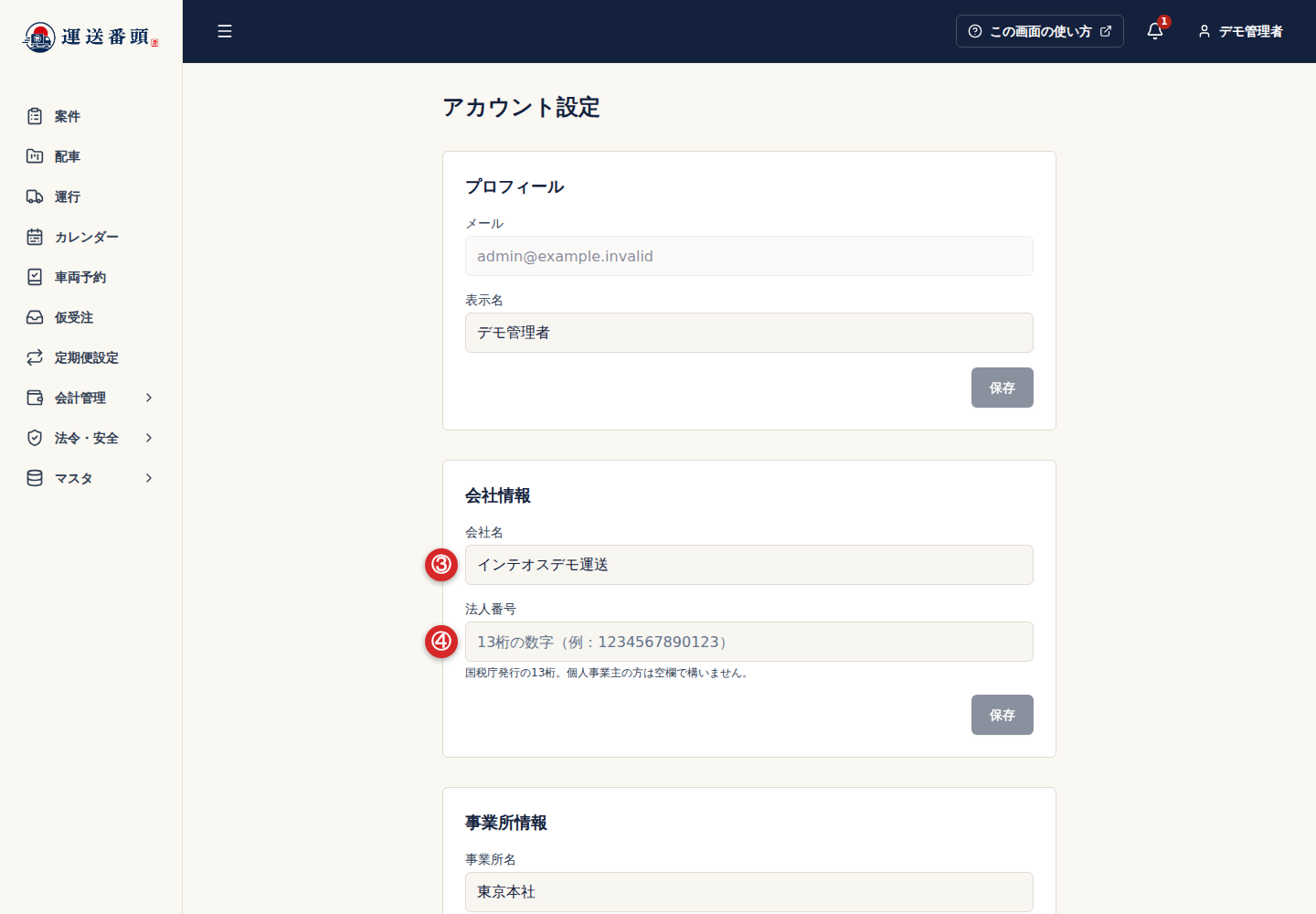Click the 事業所名 label
Image resolution: width=1316 pixels, height=914 pixels.
[491, 859]
